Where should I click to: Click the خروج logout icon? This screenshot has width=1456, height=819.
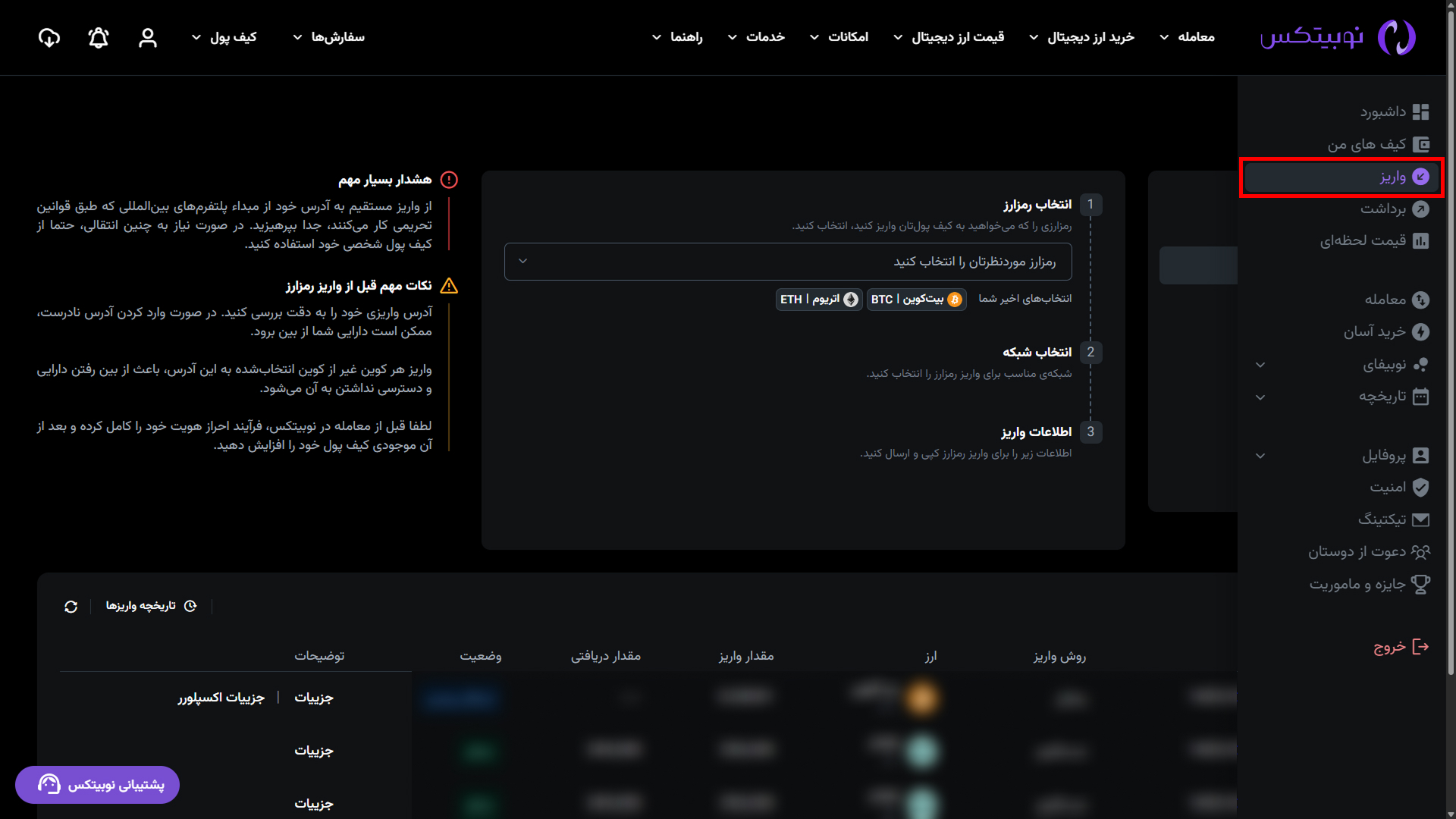1421,647
